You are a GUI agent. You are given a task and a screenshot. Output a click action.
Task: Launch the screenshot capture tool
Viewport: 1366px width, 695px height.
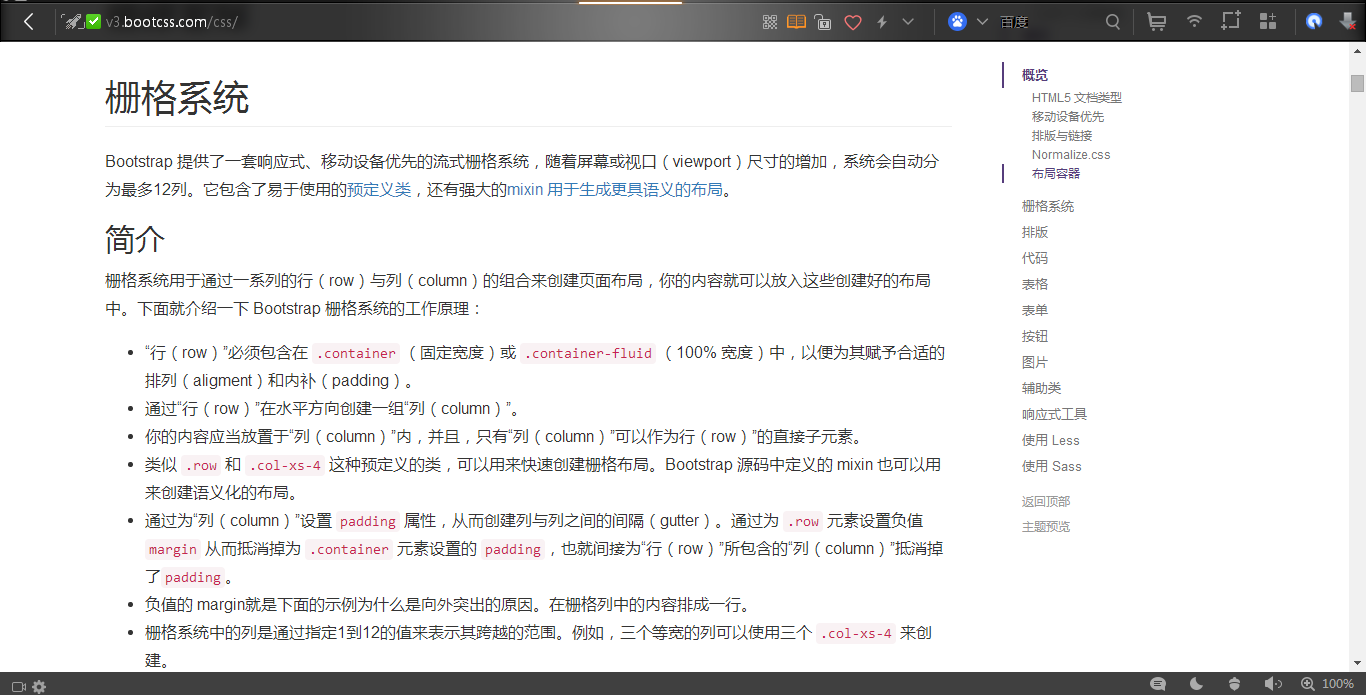point(1230,21)
